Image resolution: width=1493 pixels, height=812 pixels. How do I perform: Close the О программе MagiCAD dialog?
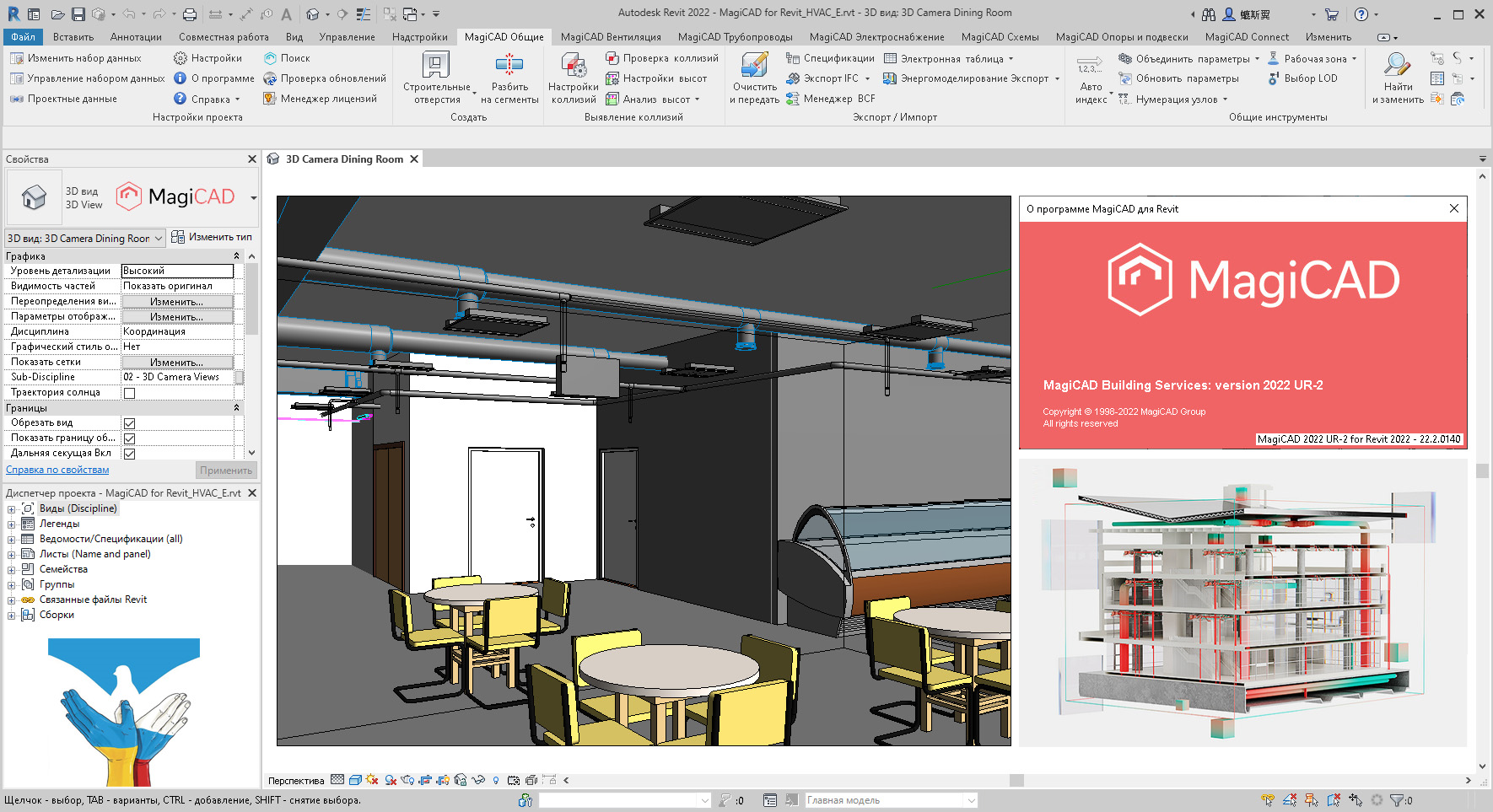coord(1454,208)
